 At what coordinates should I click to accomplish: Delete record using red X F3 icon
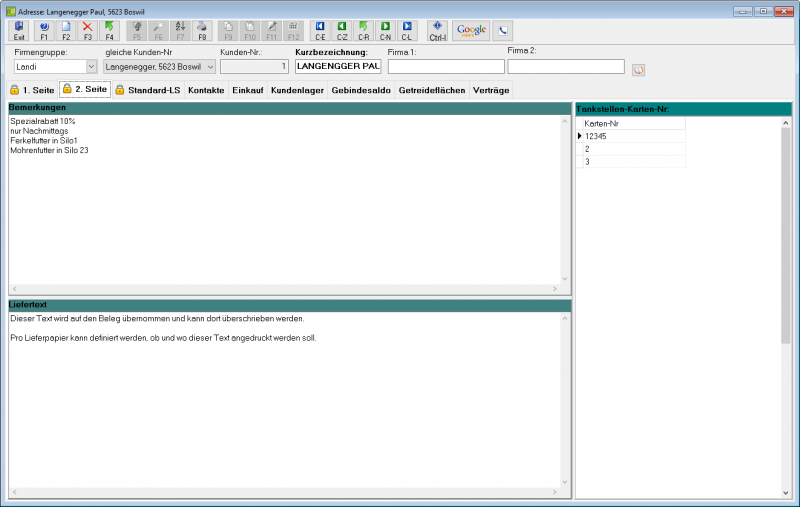(x=88, y=31)
